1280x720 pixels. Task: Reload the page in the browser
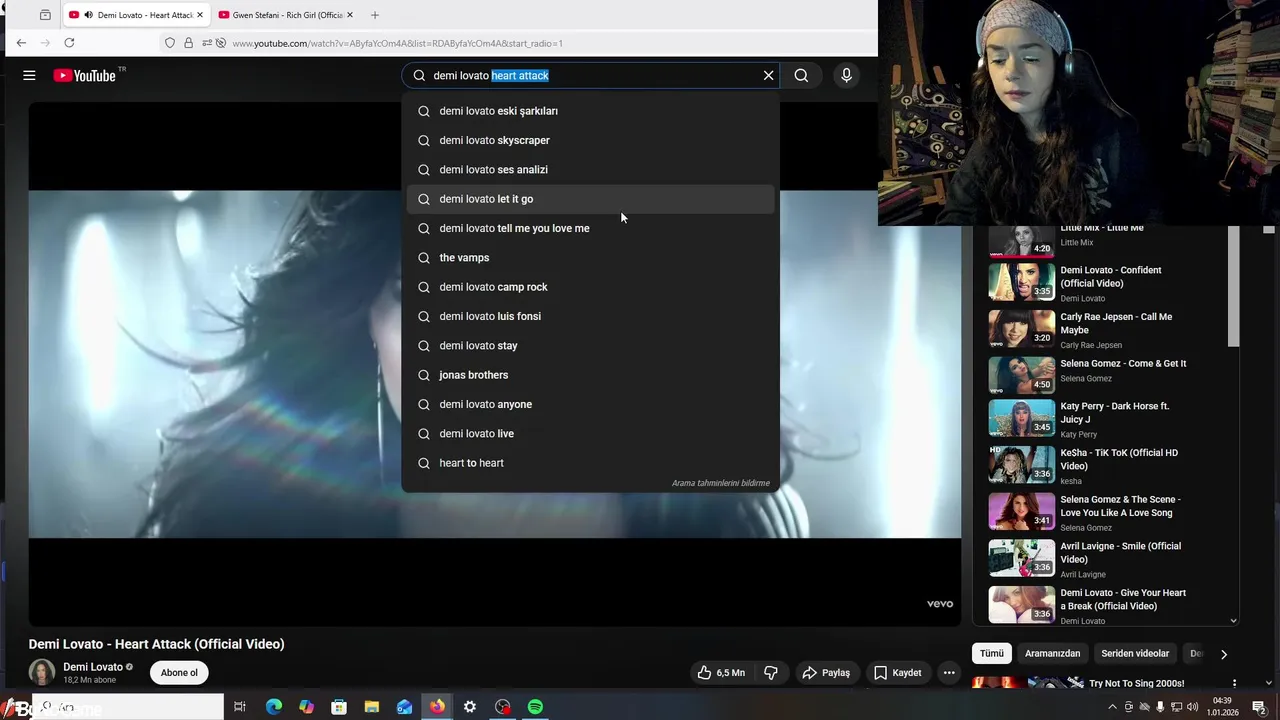click(x=69, y=43)
